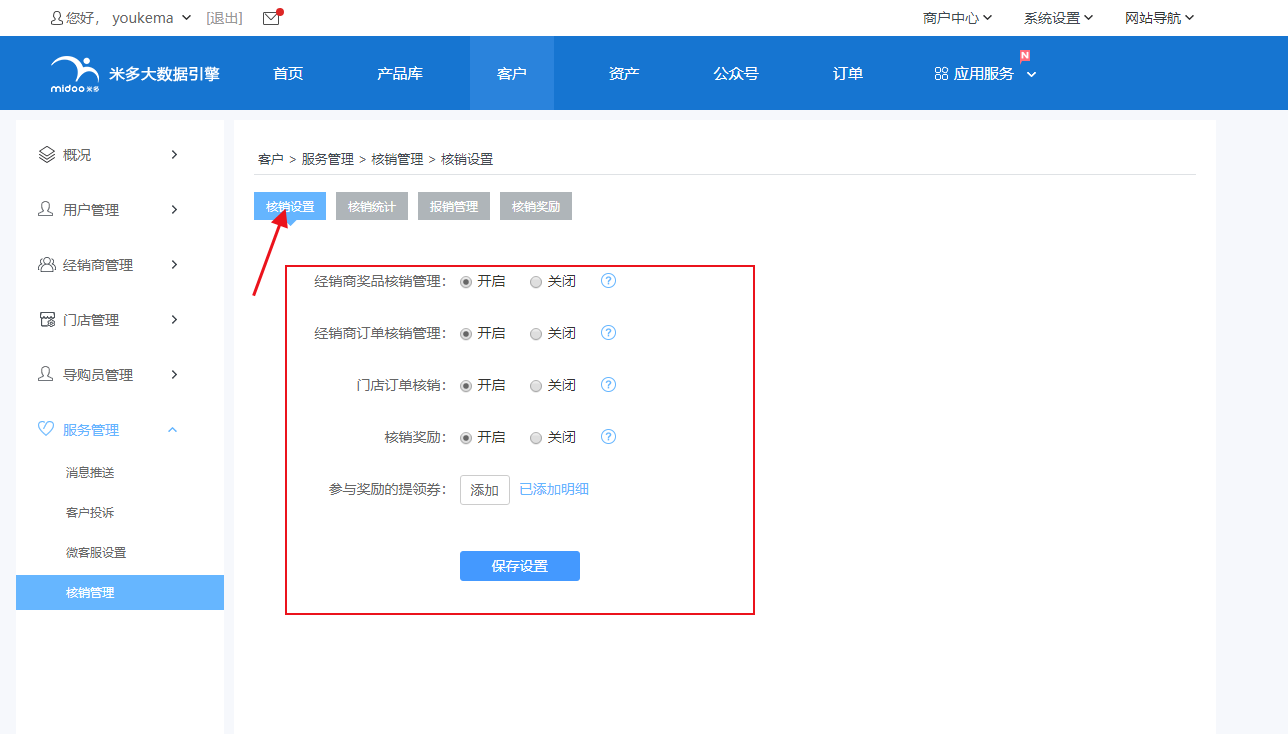Expand the 经销商管理 sidebar chevron
1288x734 pixels.
tap(174, 264)
